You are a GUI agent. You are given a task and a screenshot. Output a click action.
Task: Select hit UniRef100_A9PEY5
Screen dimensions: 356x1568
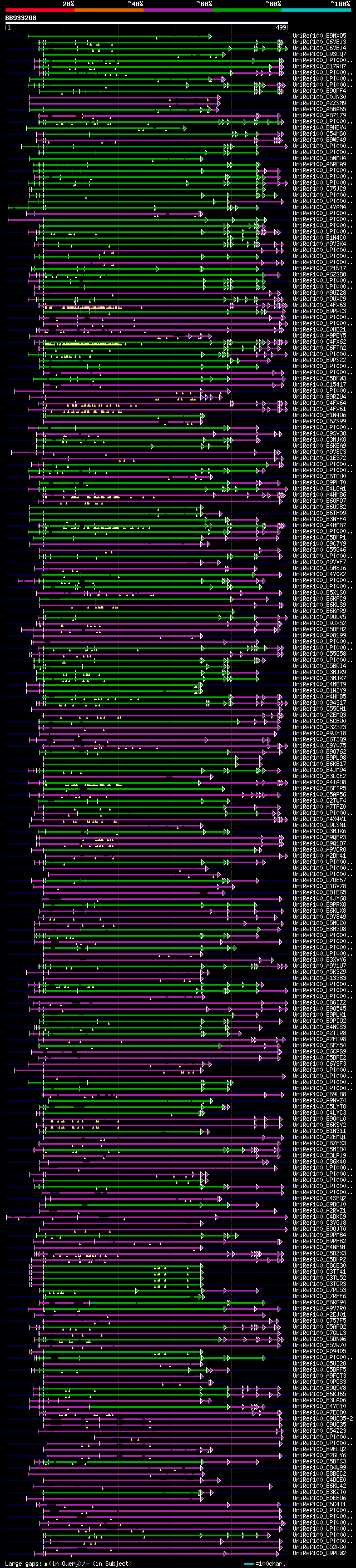point(319,336)
